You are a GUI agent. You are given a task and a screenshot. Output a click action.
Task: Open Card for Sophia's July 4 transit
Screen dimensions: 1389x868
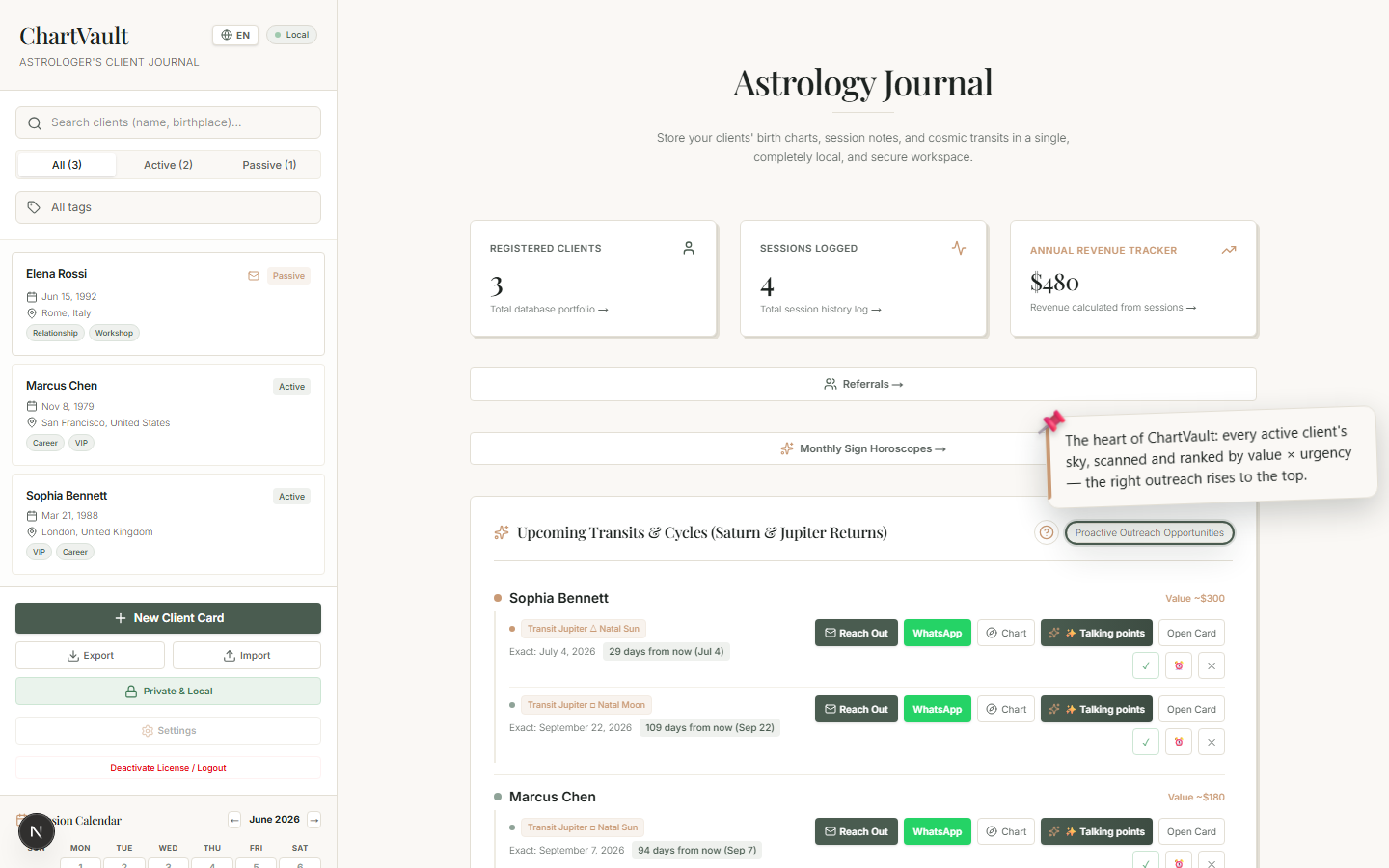coord(1191,633)
